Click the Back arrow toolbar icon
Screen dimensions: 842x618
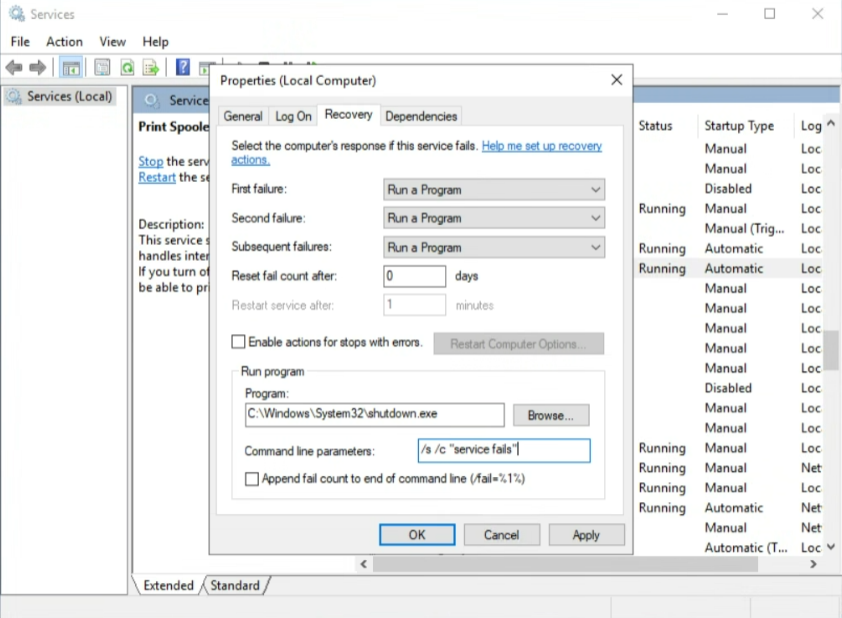click(14, 67)
